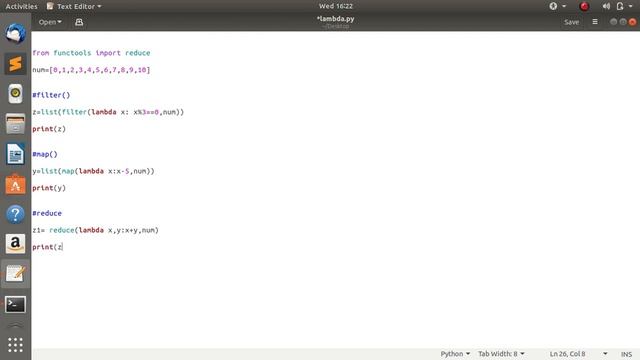
Task: Create a new document with toolbar icon
Action: coord(79,22)
